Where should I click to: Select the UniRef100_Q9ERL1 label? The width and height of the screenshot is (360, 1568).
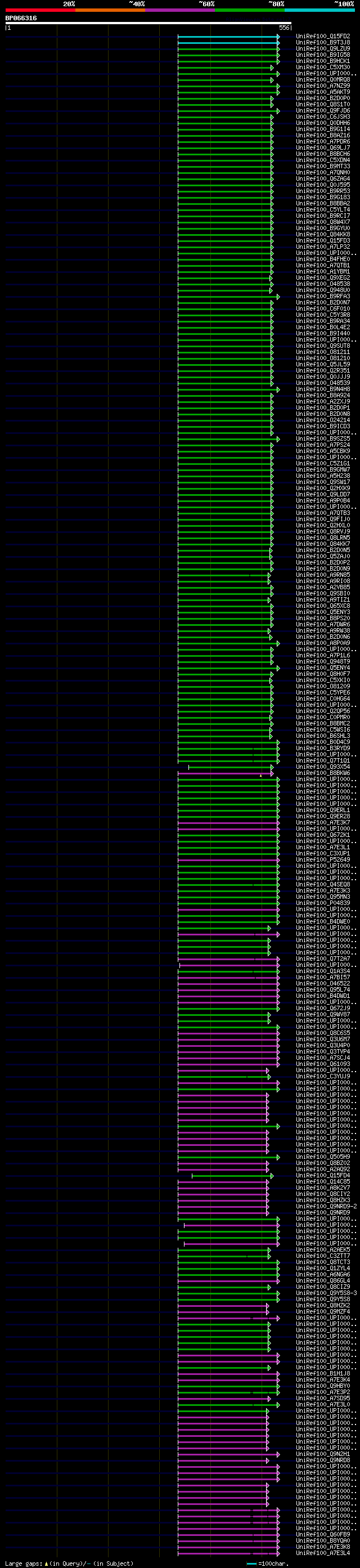(323, 810)
